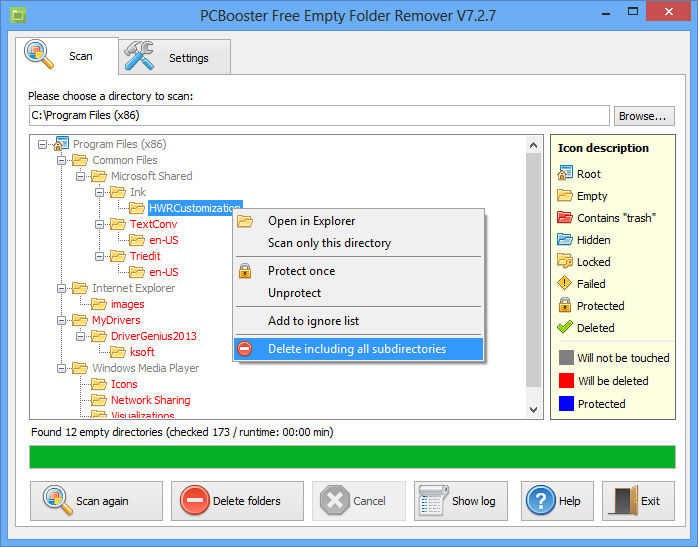Collapse the Common Files node

point(61,160)
